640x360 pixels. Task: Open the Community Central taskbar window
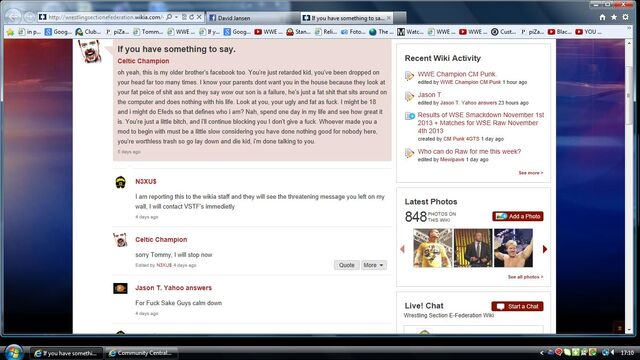click(141, 353)
